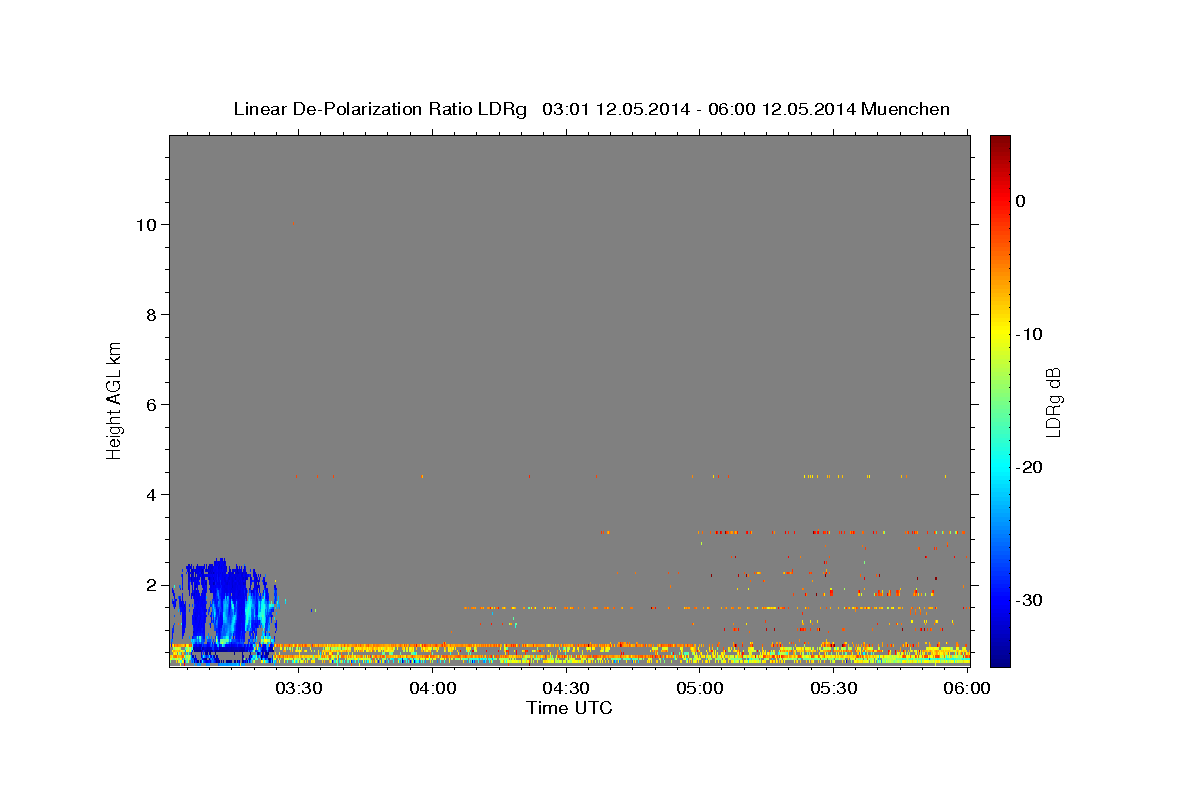Select the '05:00' time tick label
1200x800 pixels.
click(x=700, y=688)
